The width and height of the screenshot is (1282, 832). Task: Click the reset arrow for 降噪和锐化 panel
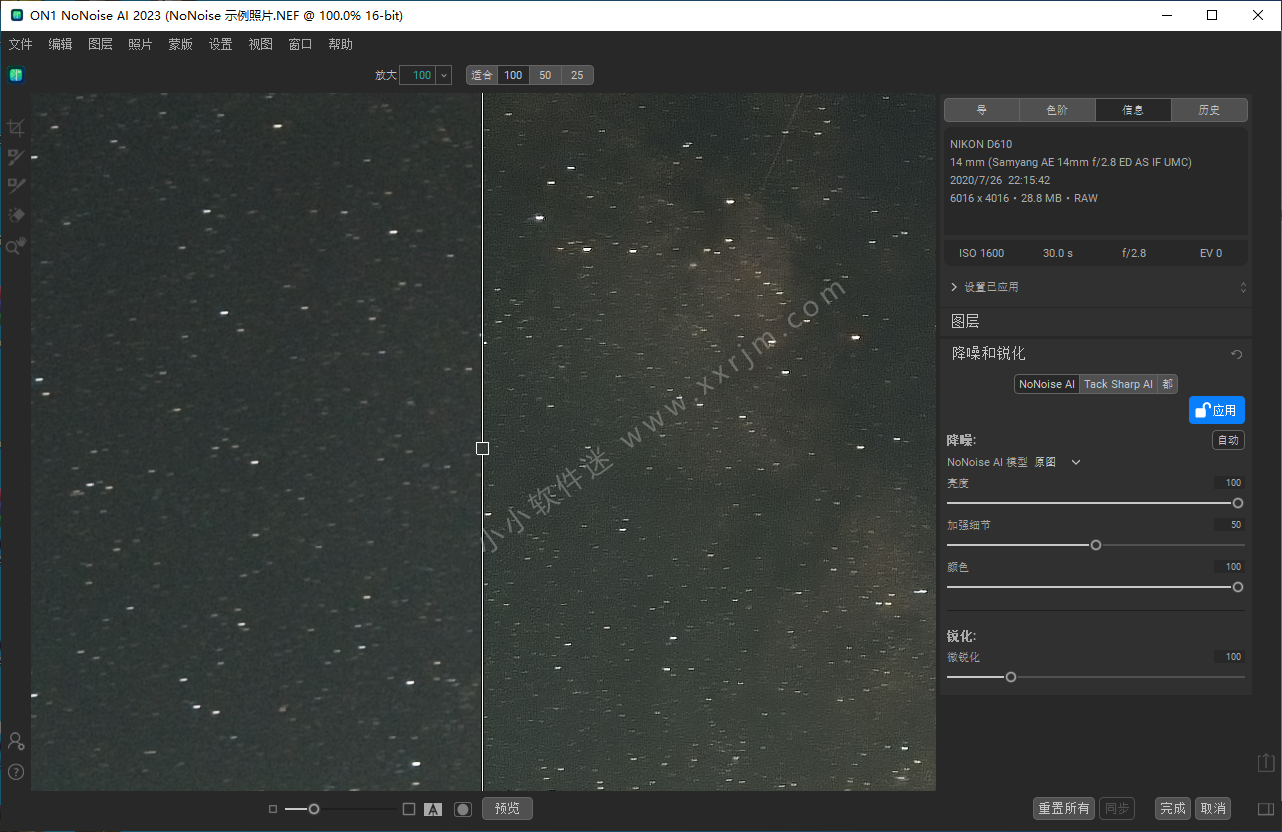(x=1237, y=354)
